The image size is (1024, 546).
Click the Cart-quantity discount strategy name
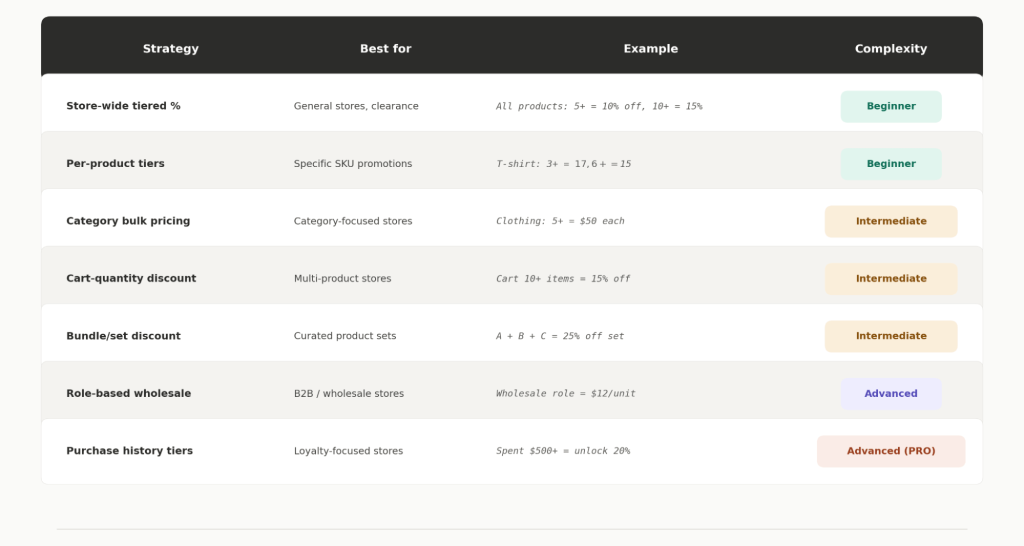[131, 278]
